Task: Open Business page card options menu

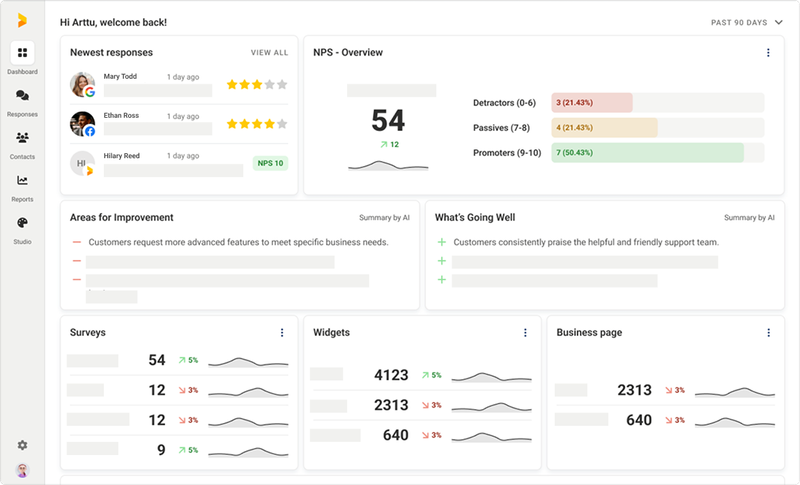Action: [768, 333]
